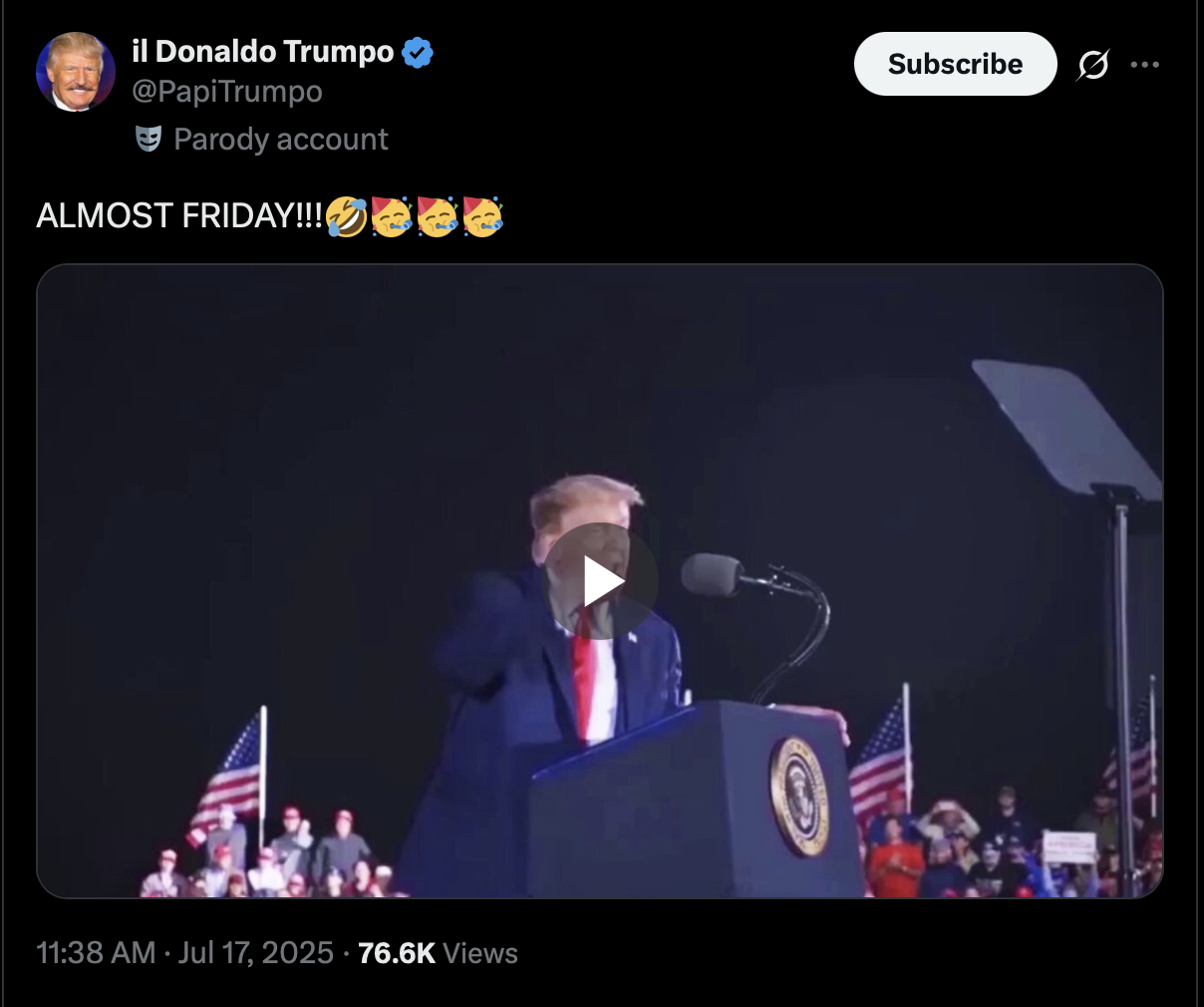Subscribe to the il Donaldo Trumpo account

pos(955,64)
